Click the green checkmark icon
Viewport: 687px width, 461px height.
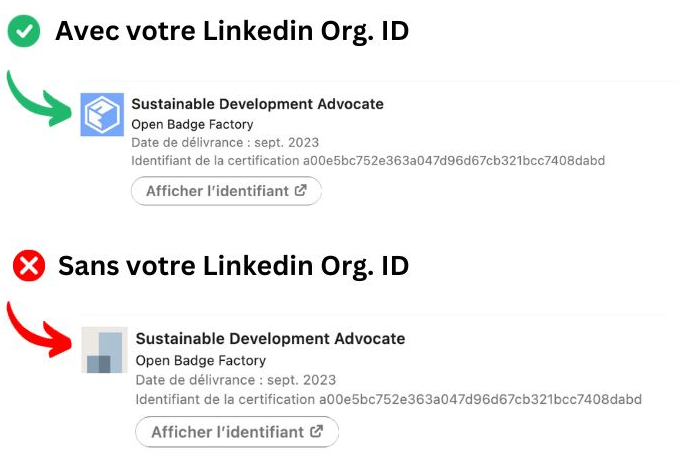[23, 32]
